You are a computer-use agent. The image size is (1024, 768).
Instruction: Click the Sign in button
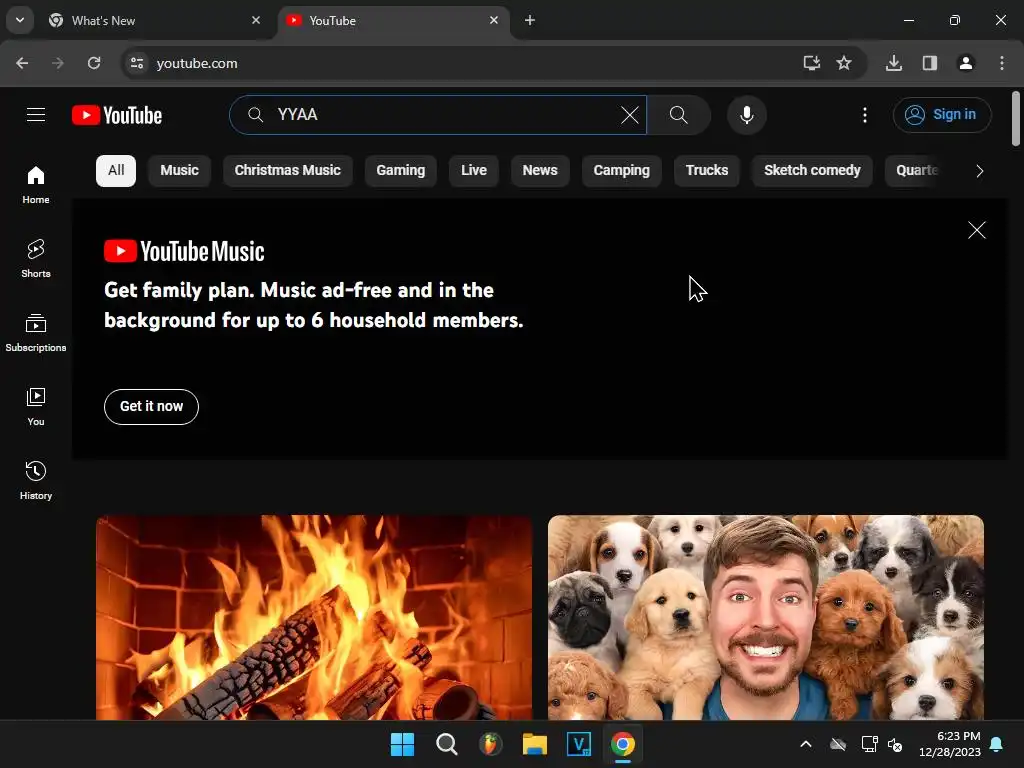pyautogui.click(x=942, y=115)
